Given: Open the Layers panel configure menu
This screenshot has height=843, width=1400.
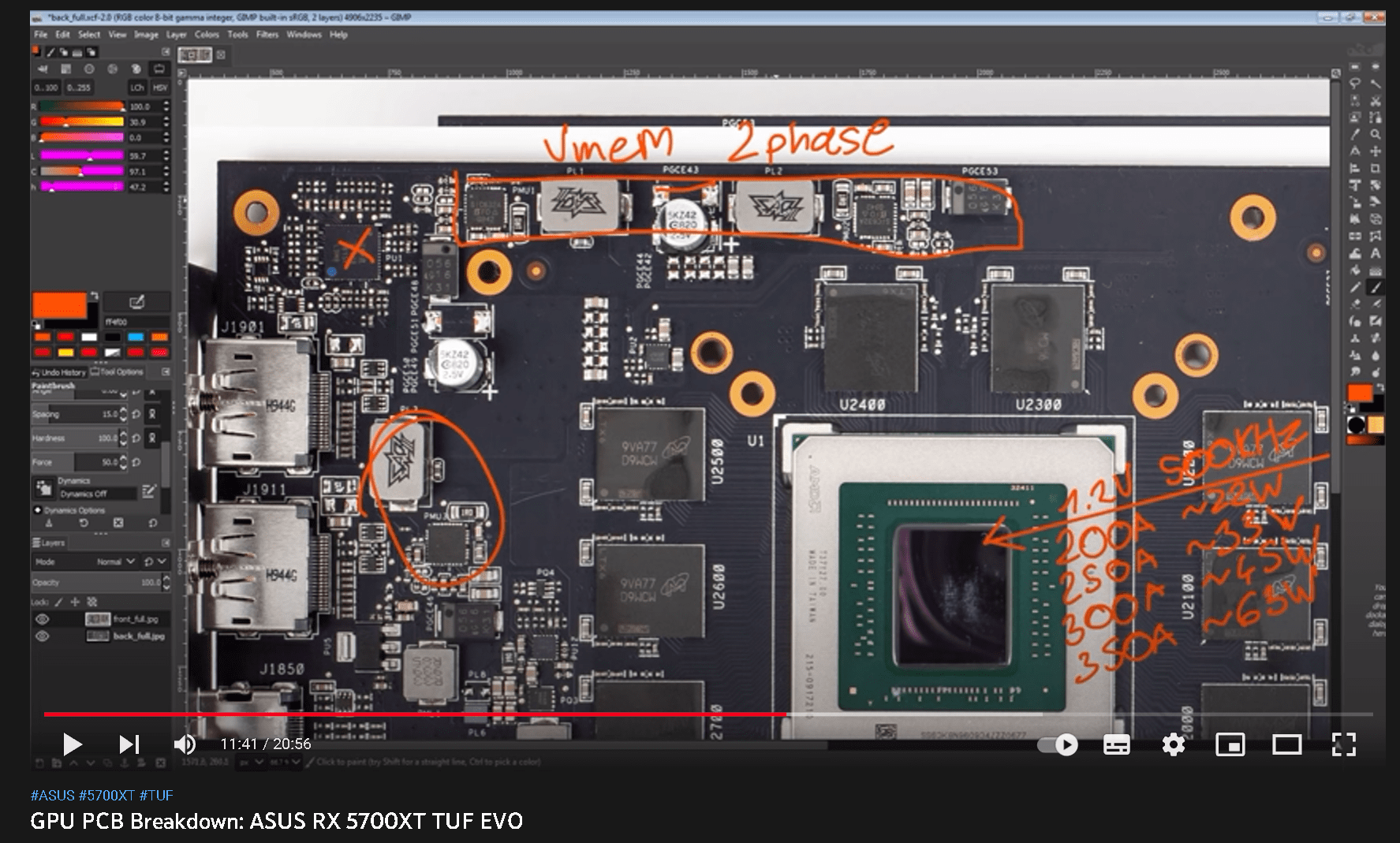Looking at the screenshot, I should click(166, 543).
